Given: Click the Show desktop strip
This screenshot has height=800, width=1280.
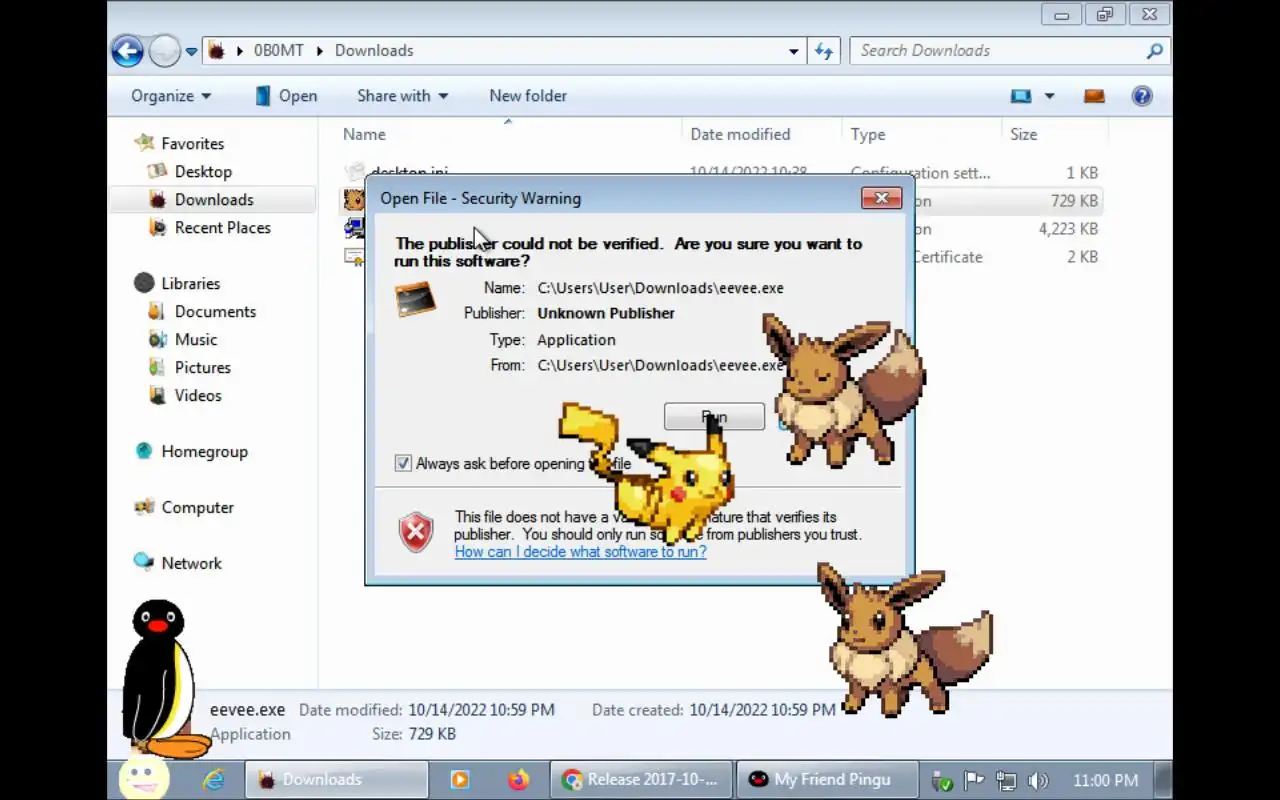Looking at the screenshot, I should coord(1164,780).
